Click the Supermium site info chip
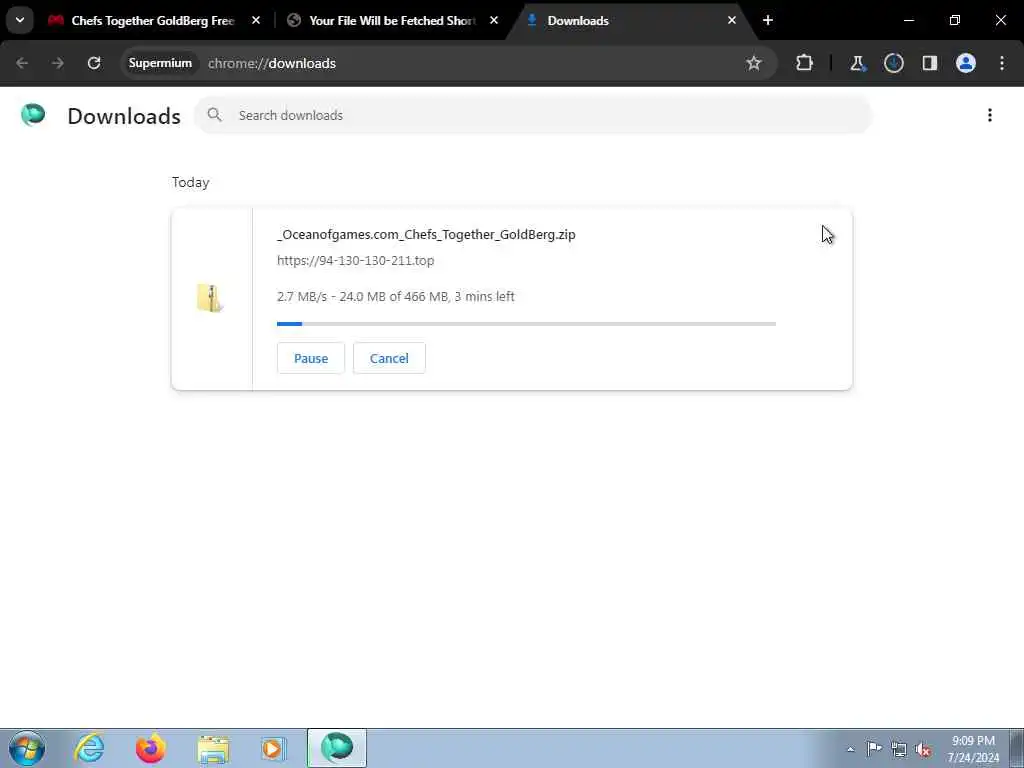This screenshot has height=768, width=1024. (160, 63)
